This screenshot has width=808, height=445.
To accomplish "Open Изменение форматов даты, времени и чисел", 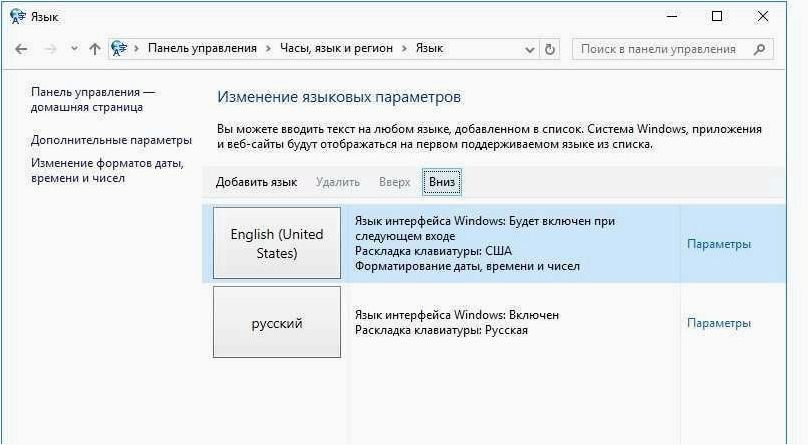I will (107, 170).
